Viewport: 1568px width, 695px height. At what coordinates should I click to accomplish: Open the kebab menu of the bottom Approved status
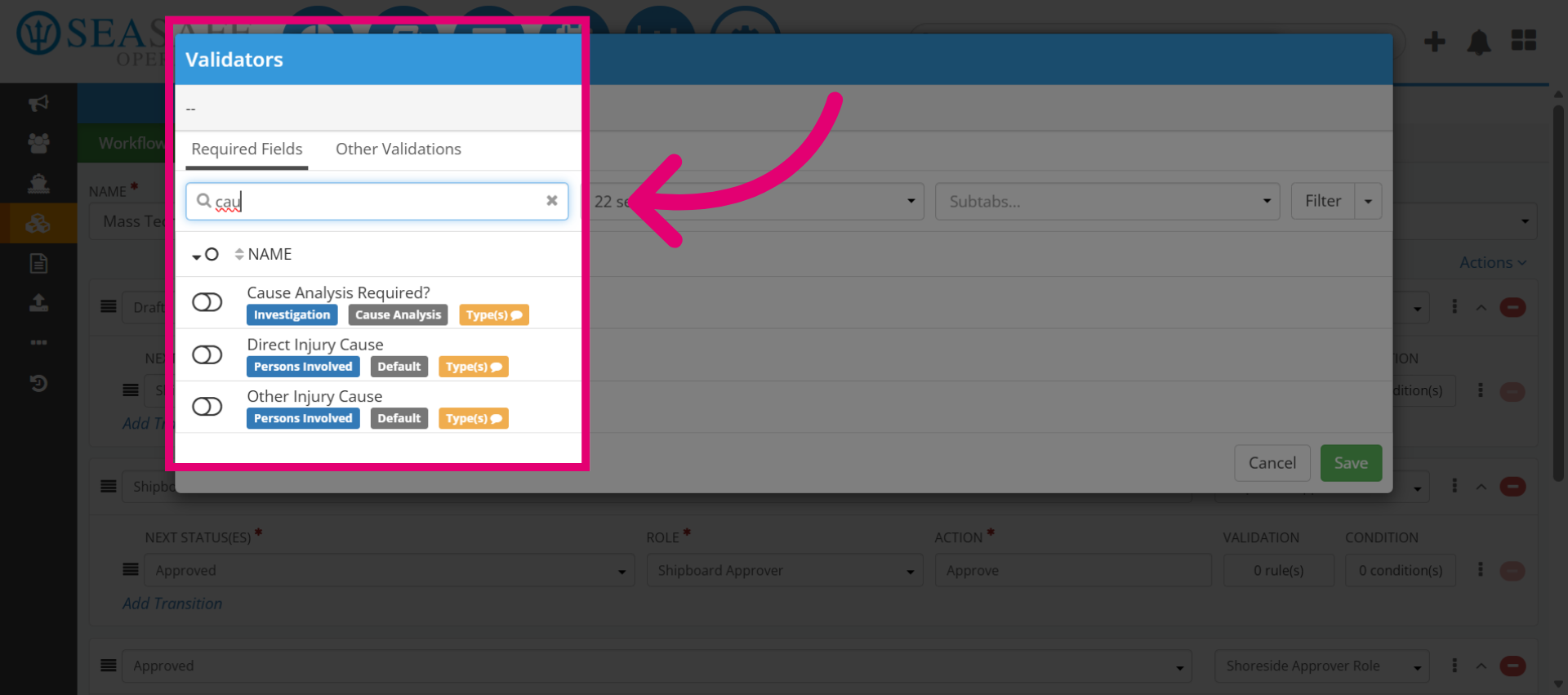(1454, 666)
